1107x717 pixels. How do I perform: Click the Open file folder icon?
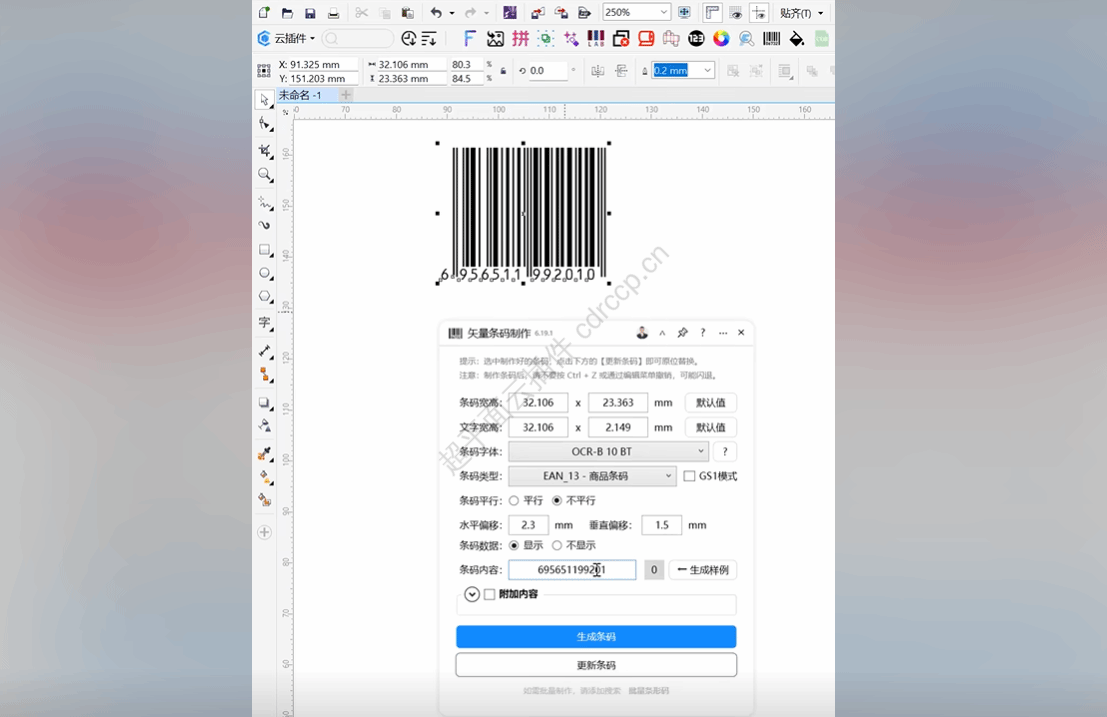pos(287,13)
